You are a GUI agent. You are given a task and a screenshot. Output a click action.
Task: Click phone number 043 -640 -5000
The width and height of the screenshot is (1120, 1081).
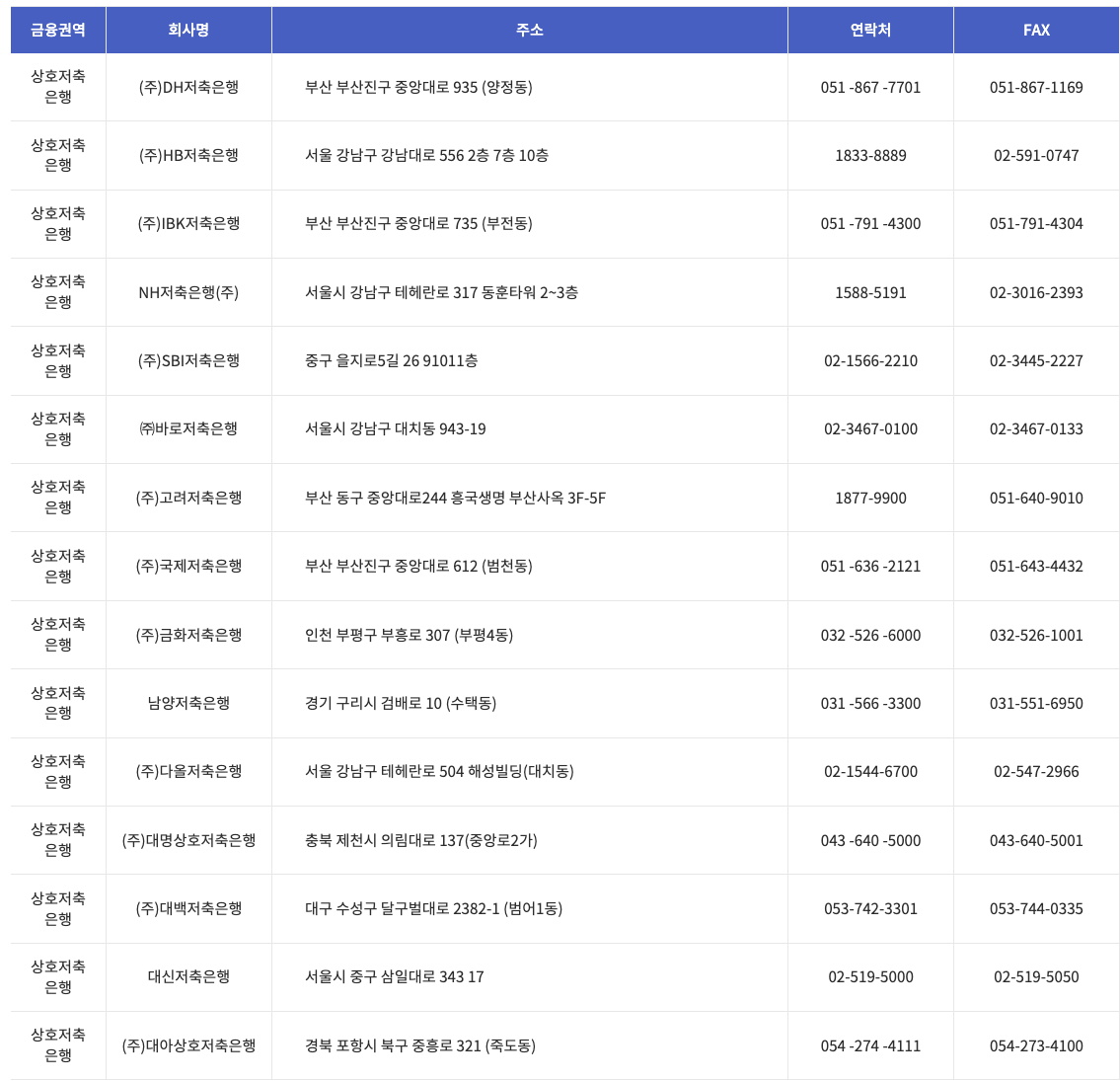click(x=870, y=840)
